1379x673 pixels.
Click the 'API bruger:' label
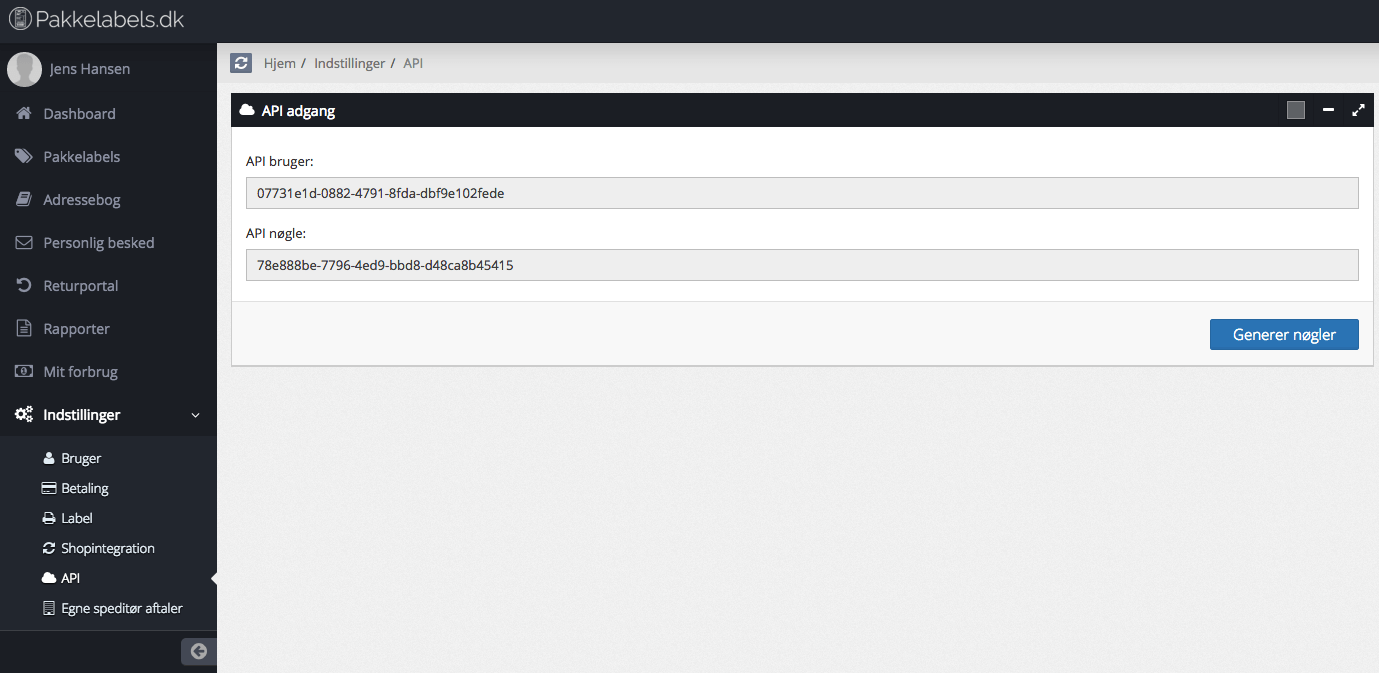(x=280, y=161)
